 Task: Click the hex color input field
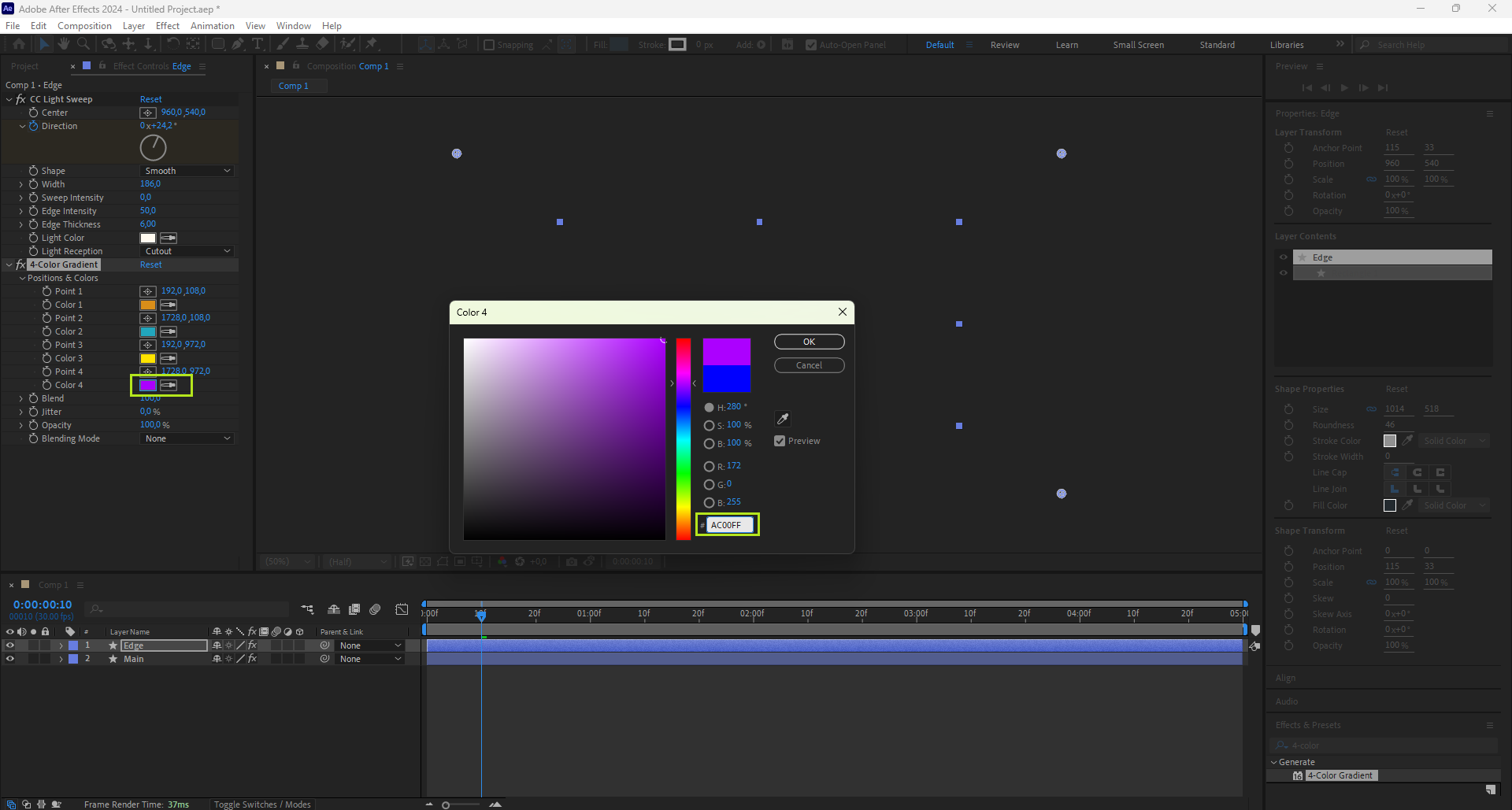pyautogui.click(x=729, y=525)
